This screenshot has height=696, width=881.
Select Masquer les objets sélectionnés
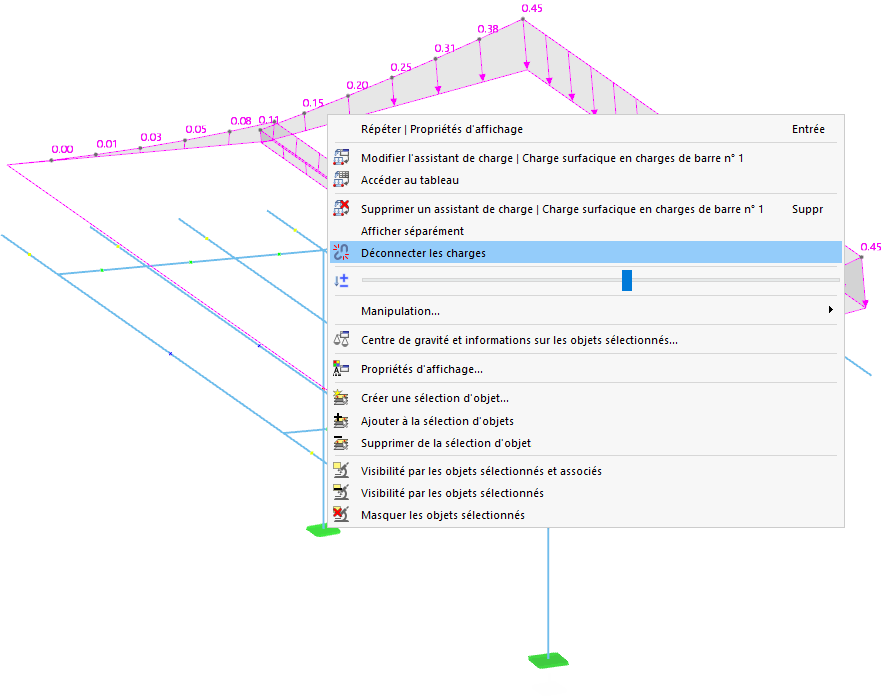[586, 515]
